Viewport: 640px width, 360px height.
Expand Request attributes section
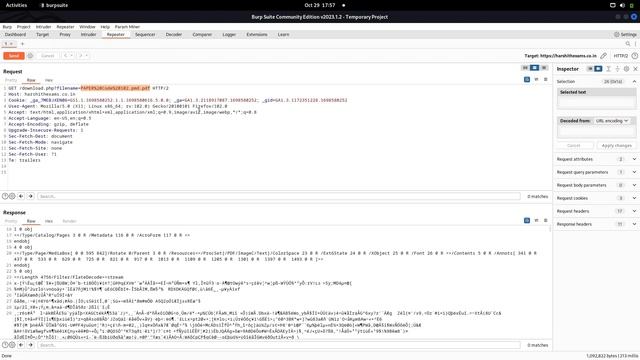(x=634, y=159)
